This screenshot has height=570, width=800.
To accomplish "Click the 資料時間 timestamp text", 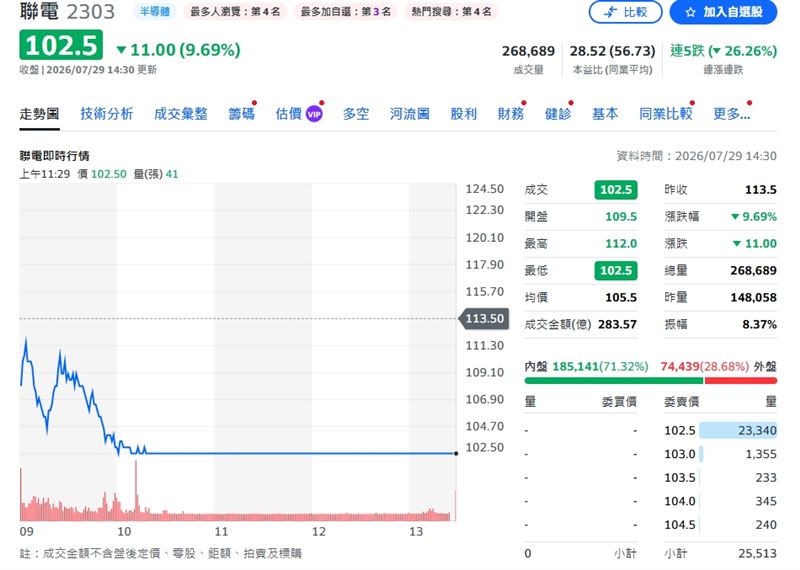I will 696,156.
